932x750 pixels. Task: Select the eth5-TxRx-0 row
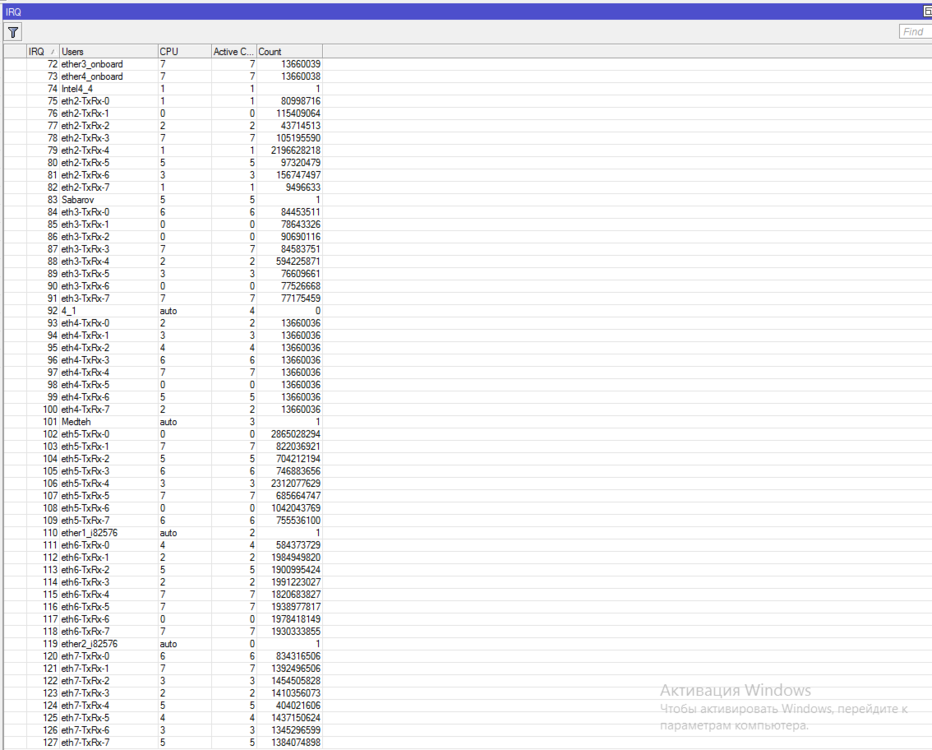pos(85,434)
